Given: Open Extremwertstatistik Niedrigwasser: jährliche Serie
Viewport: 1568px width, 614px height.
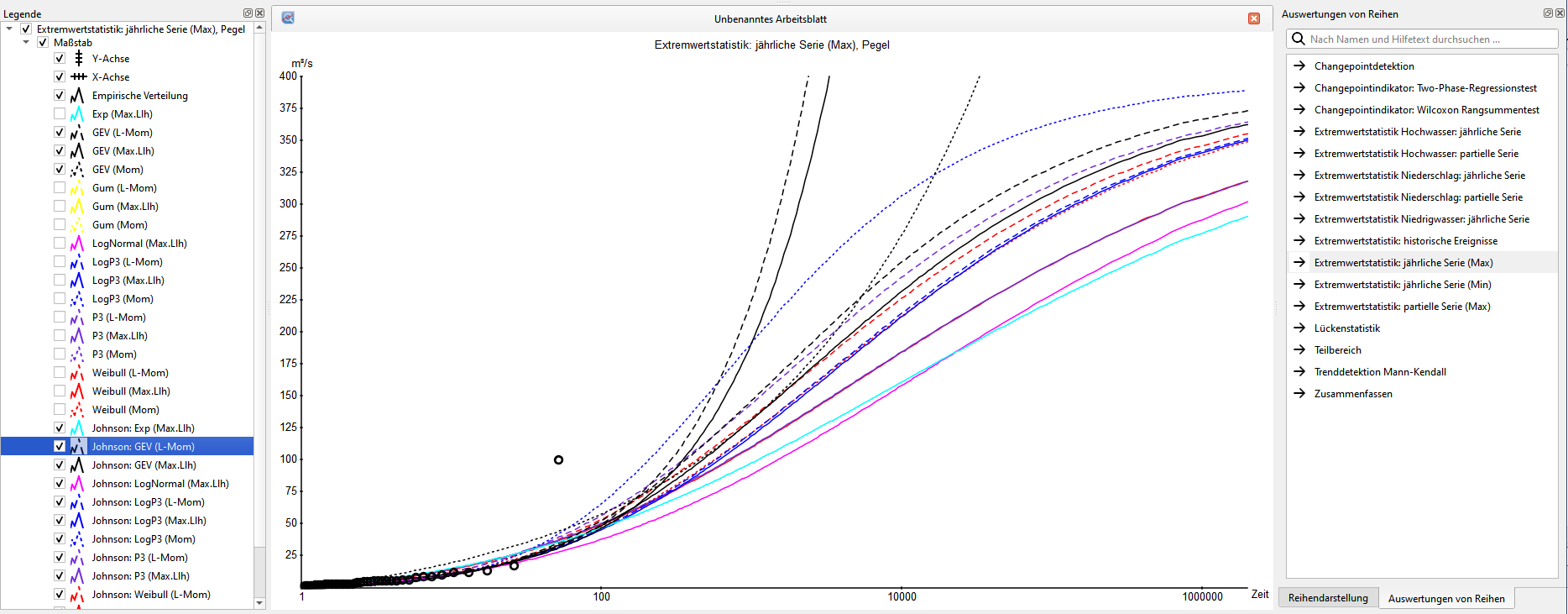Looking at the screenshot, I should pyautogui.click(x=1422, y=219).
